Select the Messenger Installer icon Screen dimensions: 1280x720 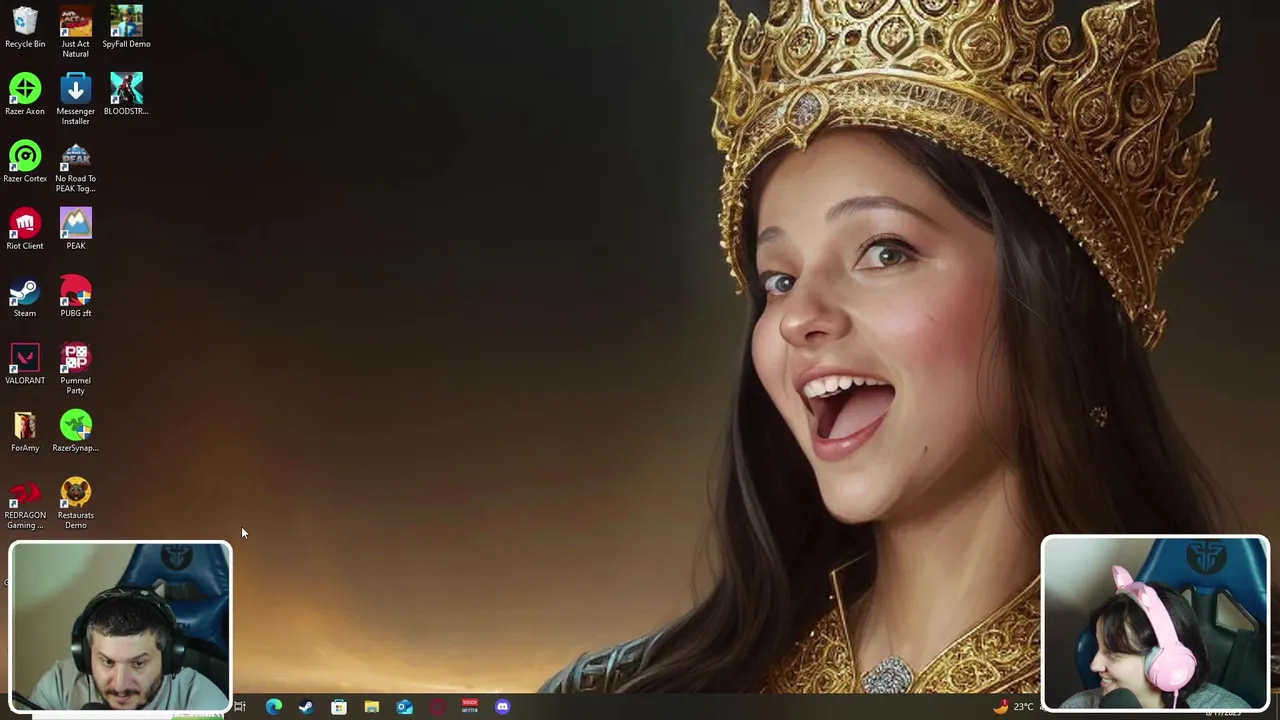tap(75, 99)
